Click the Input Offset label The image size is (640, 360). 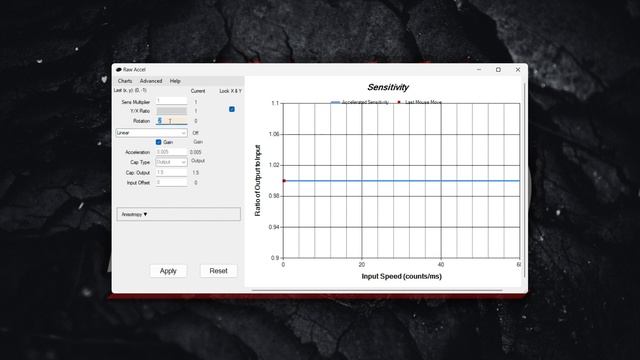tap(138, 183)
